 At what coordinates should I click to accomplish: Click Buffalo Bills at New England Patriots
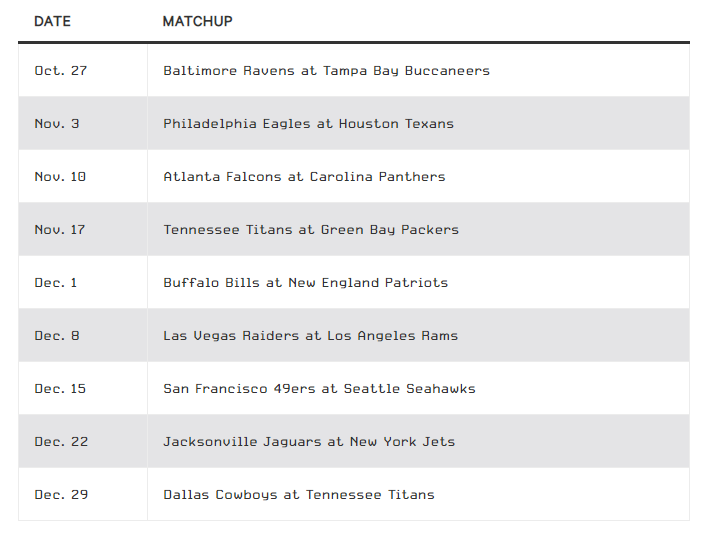point(305,283)
